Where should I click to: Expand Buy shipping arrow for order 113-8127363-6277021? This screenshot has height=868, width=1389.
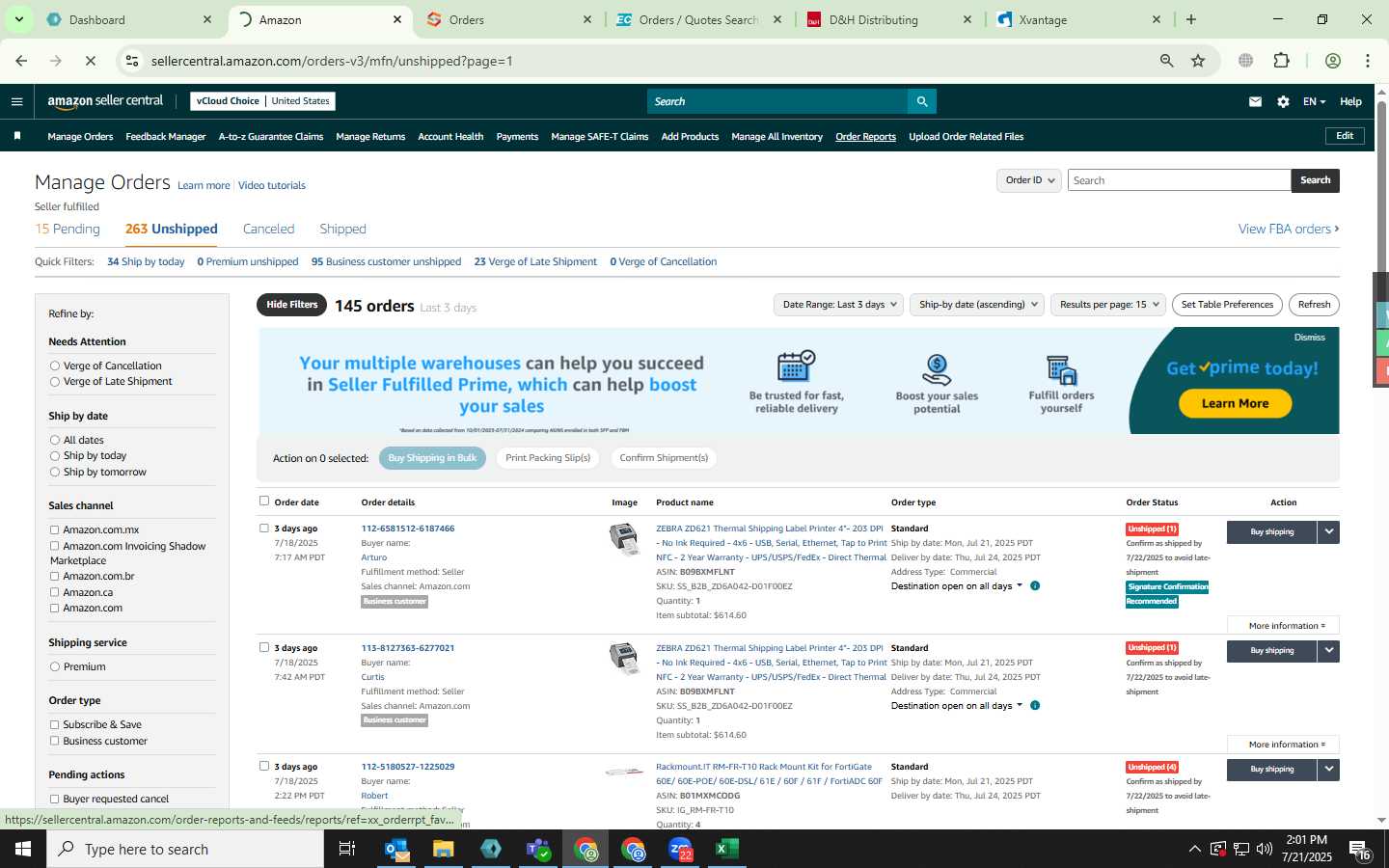[x=1328, y=651]
